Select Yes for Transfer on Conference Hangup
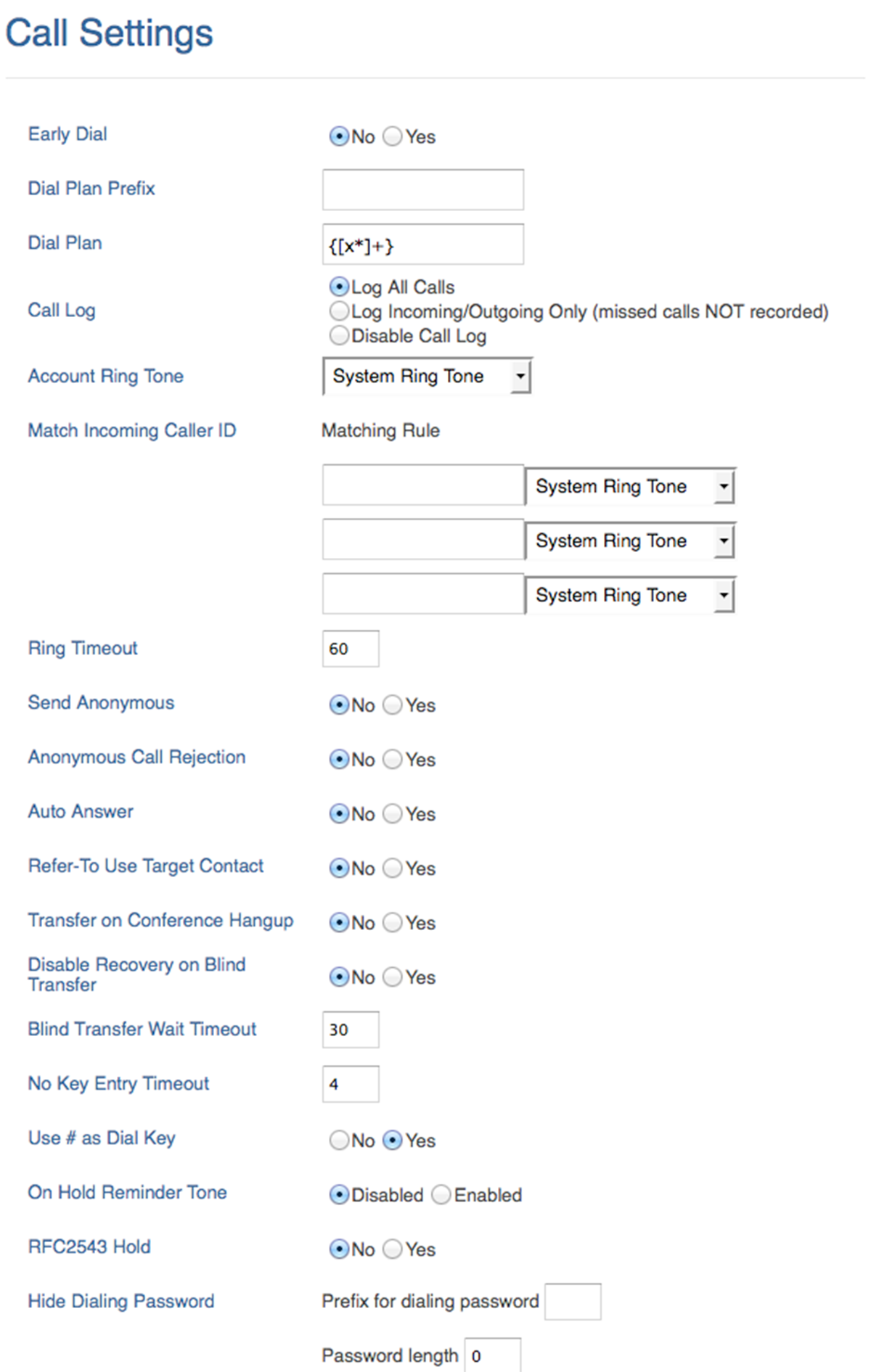Screen dimensions: 871x1372 pos(392,922)
